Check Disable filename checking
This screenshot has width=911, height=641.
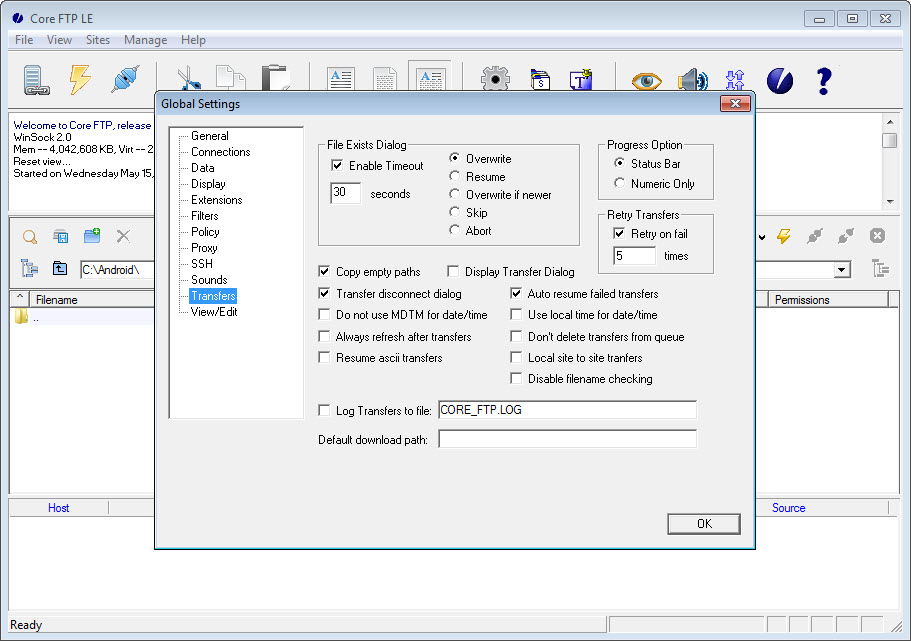(516, 378)
